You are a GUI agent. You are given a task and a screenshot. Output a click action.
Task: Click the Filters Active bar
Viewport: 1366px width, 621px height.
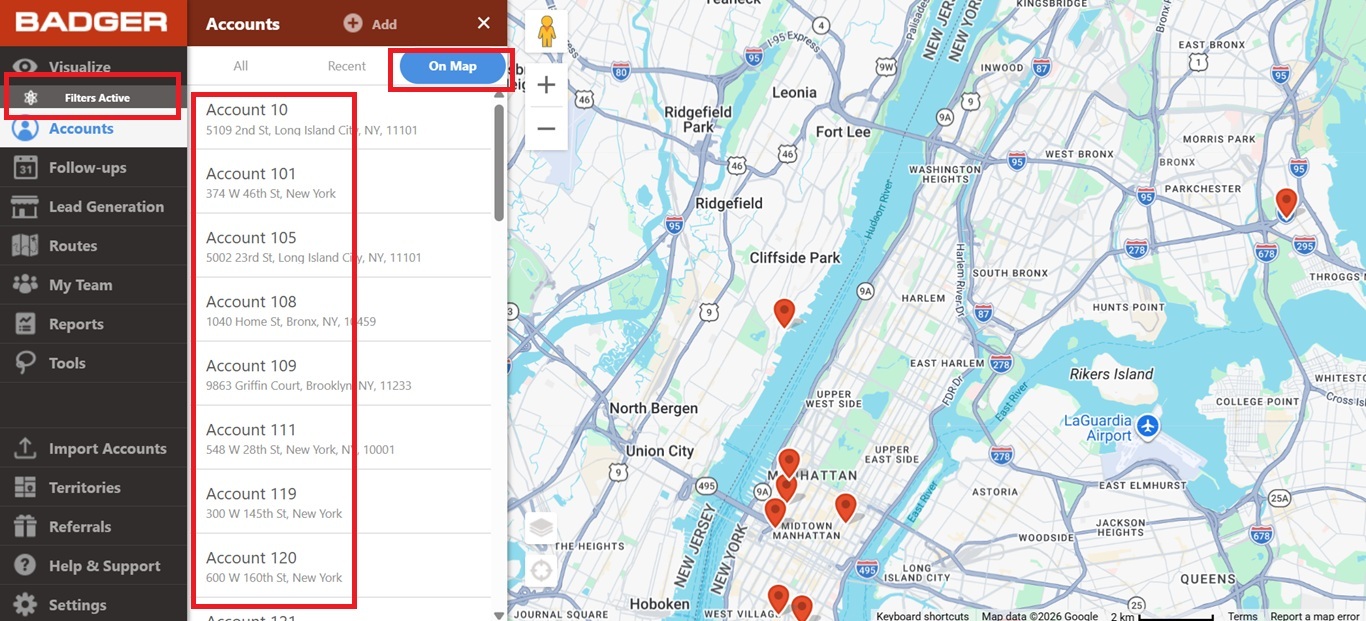click(x=94, y=98)
